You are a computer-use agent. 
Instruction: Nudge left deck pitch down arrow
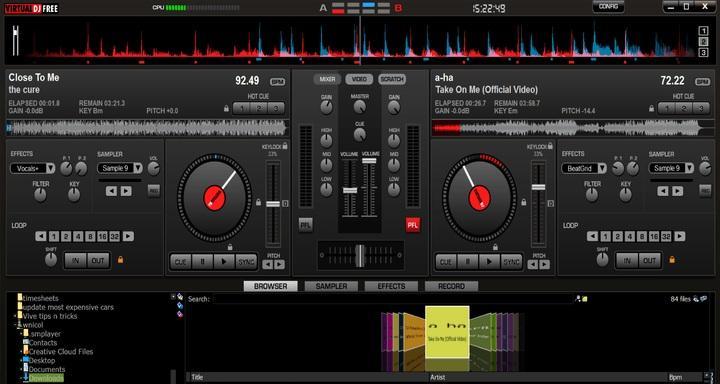(267, 265)
